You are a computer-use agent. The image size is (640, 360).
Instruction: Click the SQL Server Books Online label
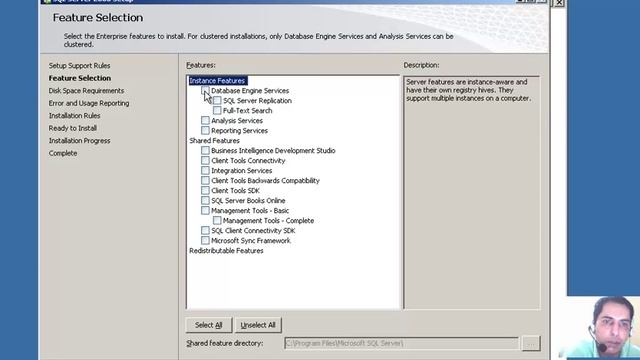click(x=248, y=201)
